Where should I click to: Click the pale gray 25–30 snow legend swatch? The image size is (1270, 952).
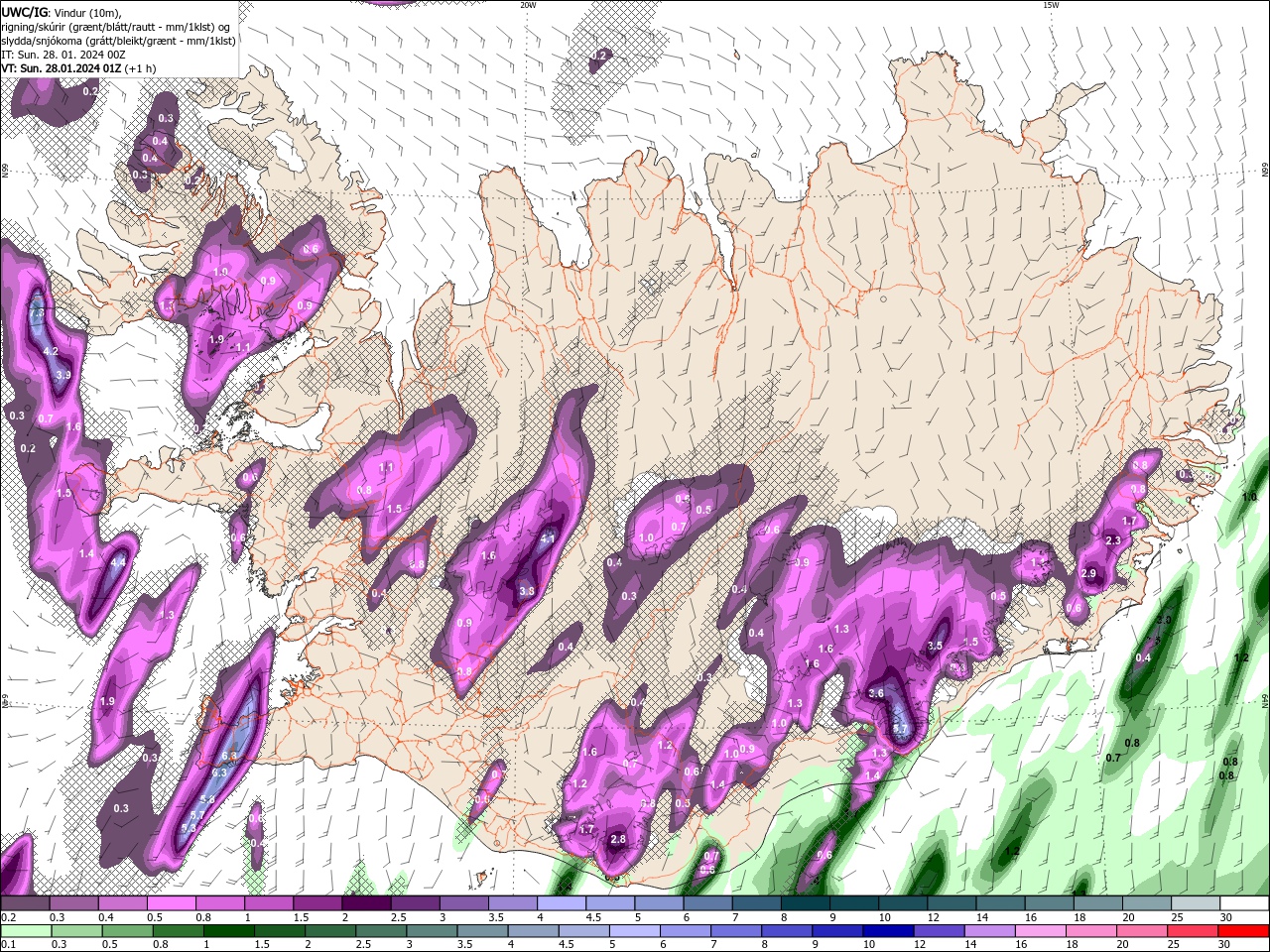(x=1195, y=903)
